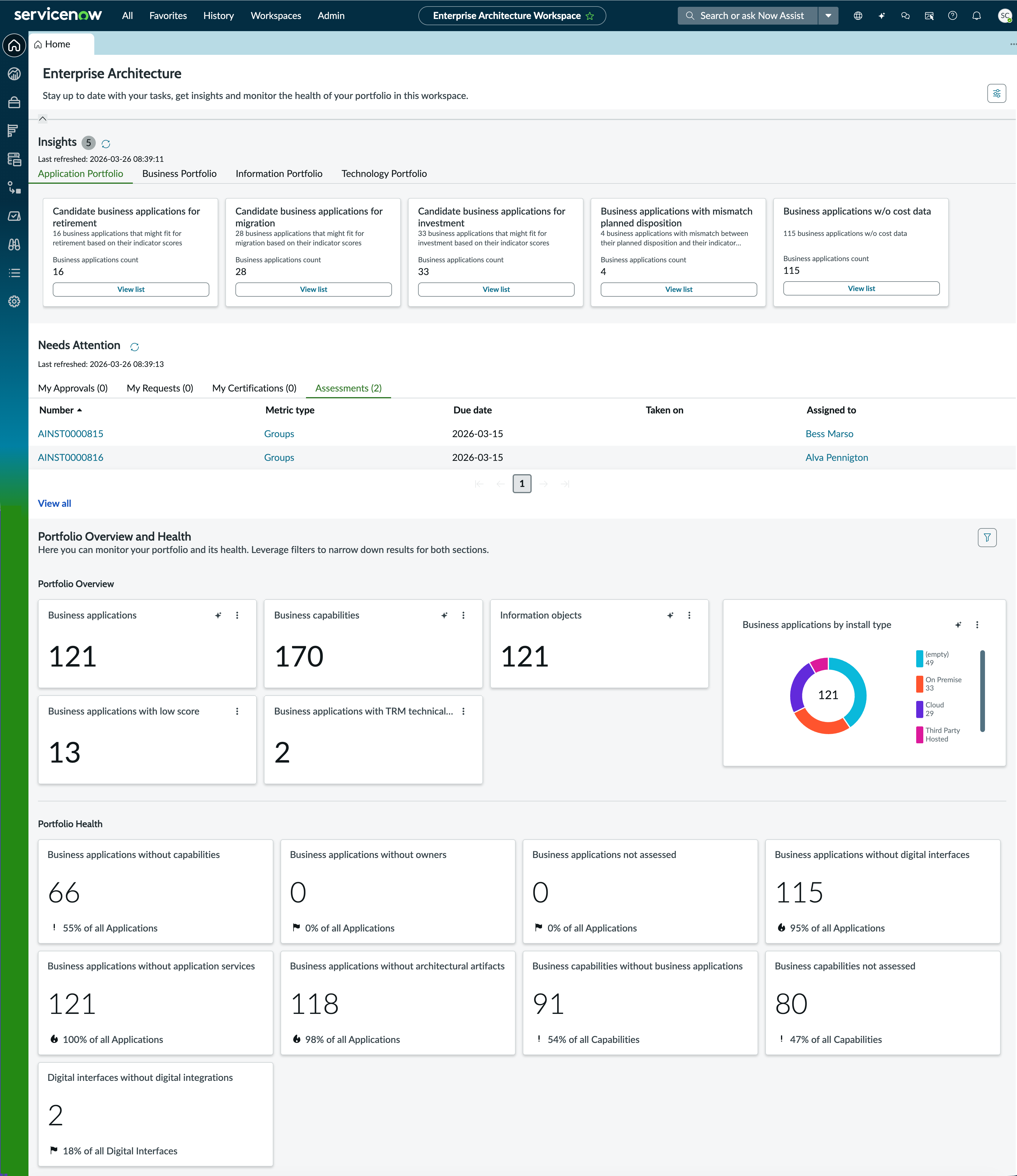Open the sidebar list view icon
The height and width of the screenshot is (1176, 1017).
pyautogui.click(x=14, y=273)
